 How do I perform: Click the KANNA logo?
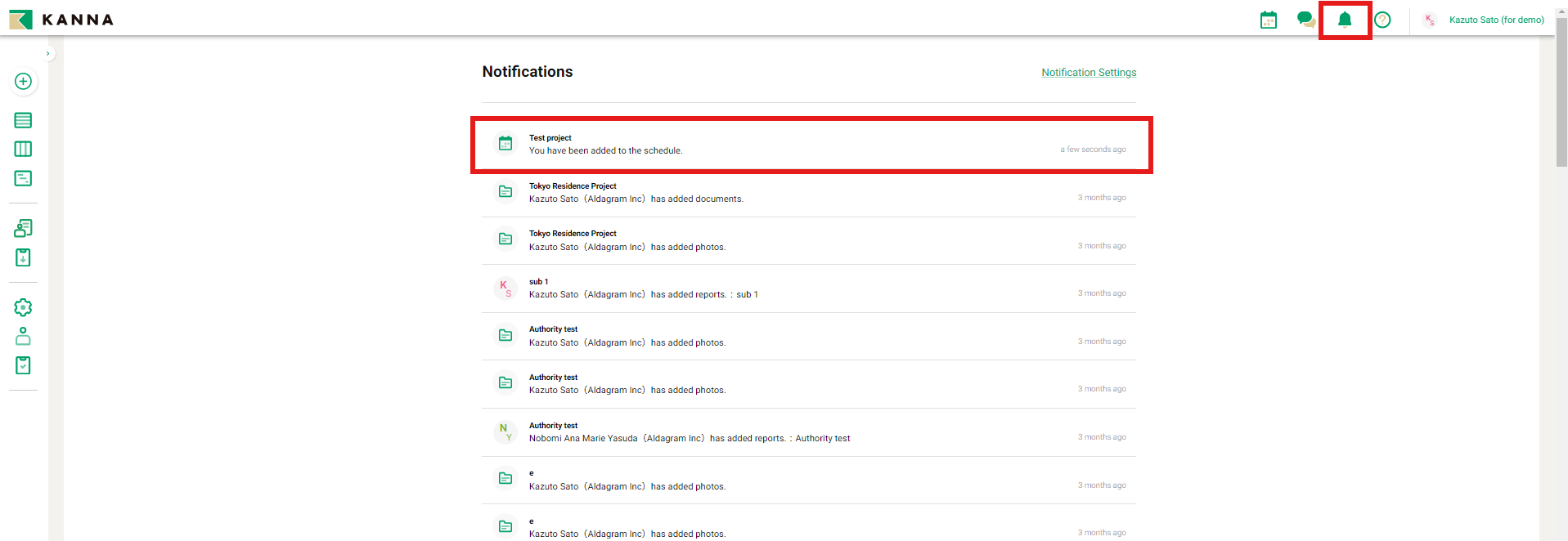tap(61, 20)
